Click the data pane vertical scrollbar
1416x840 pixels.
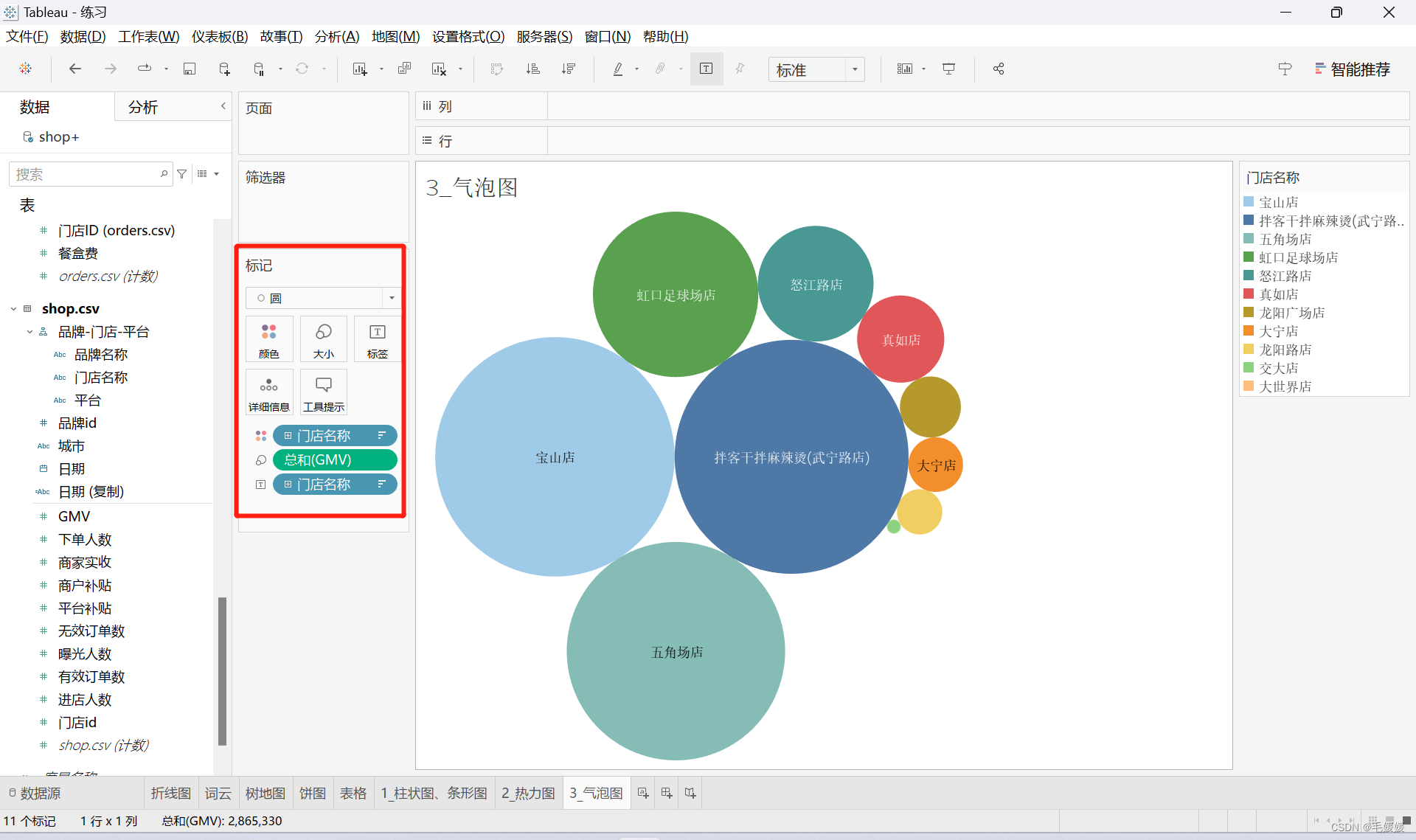(222, 670)
